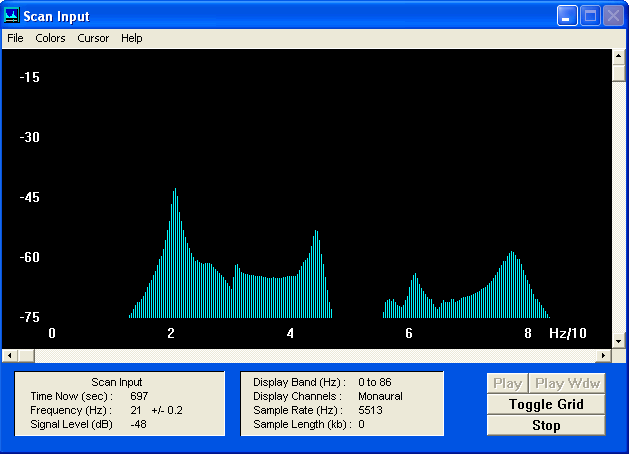Click the -15 dB axis label
This screenshot has width=629, height=454.
29,77
